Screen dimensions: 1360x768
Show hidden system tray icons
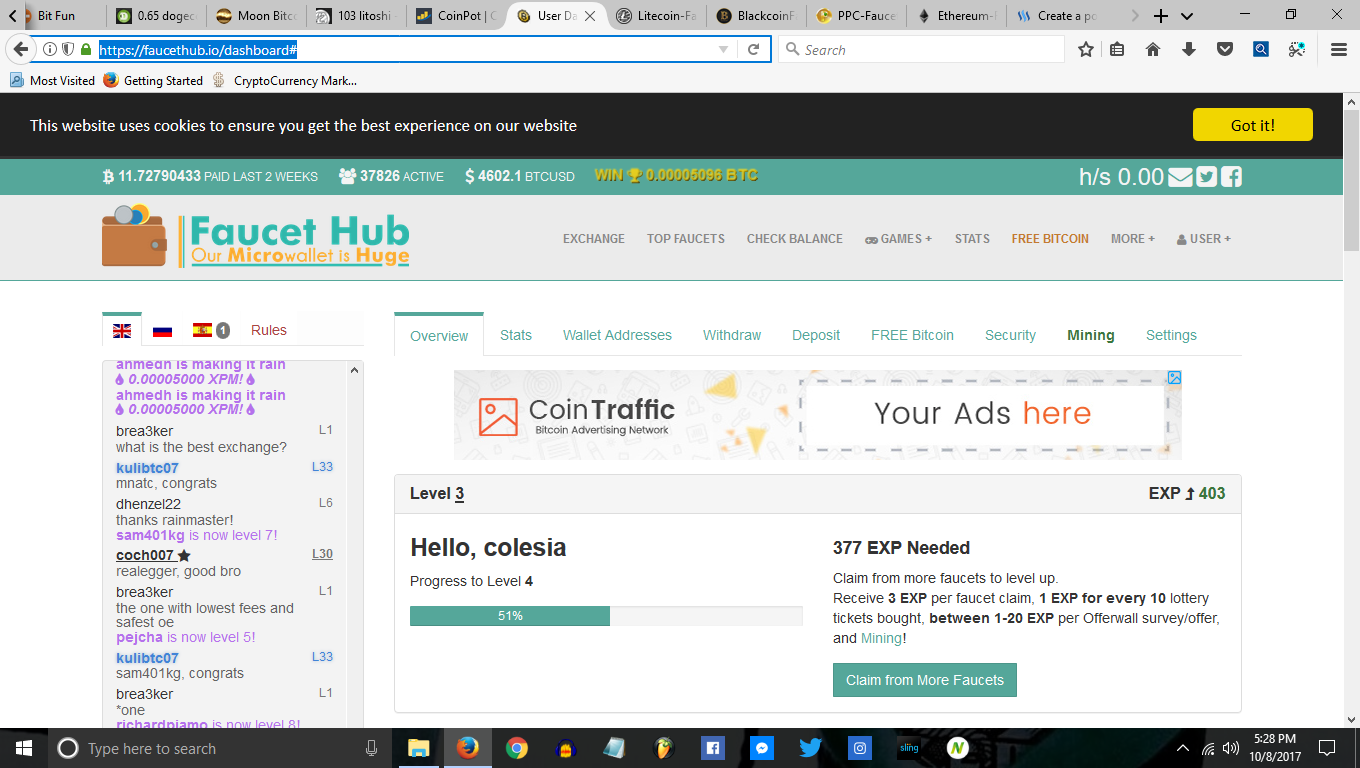pyautogui.click(x=1183, y=748)
